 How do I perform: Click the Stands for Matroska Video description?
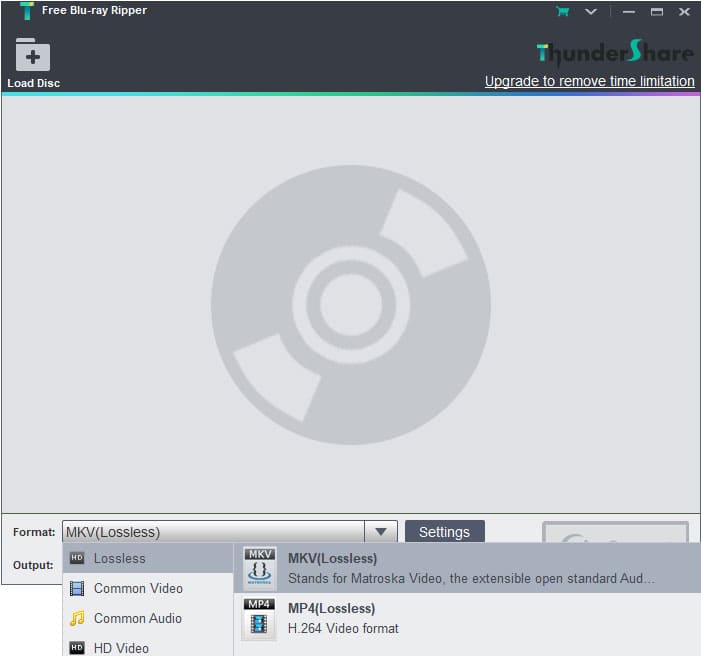click(x=471, y=578)
